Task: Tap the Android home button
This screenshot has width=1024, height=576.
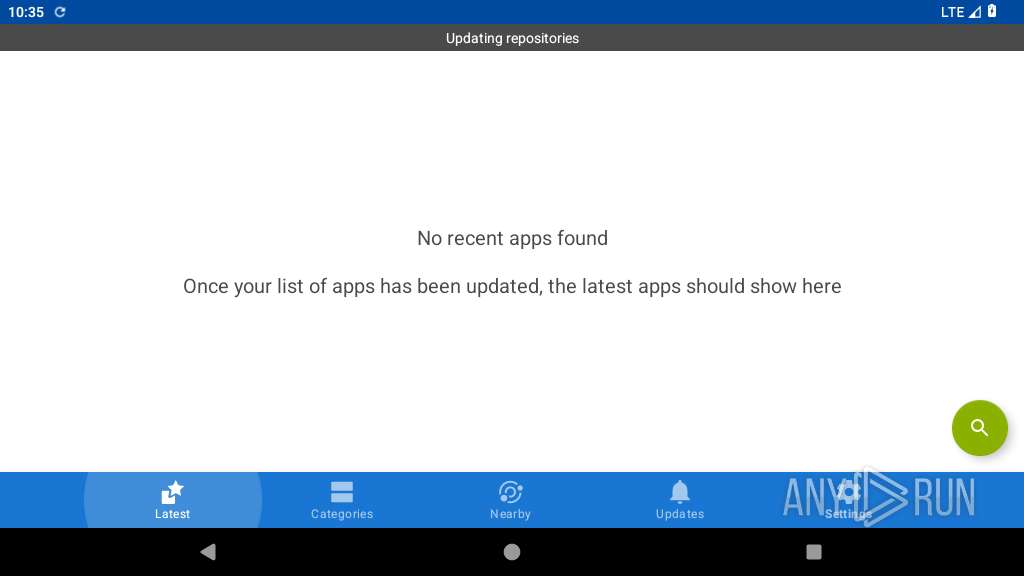Action: pos(512,552)
